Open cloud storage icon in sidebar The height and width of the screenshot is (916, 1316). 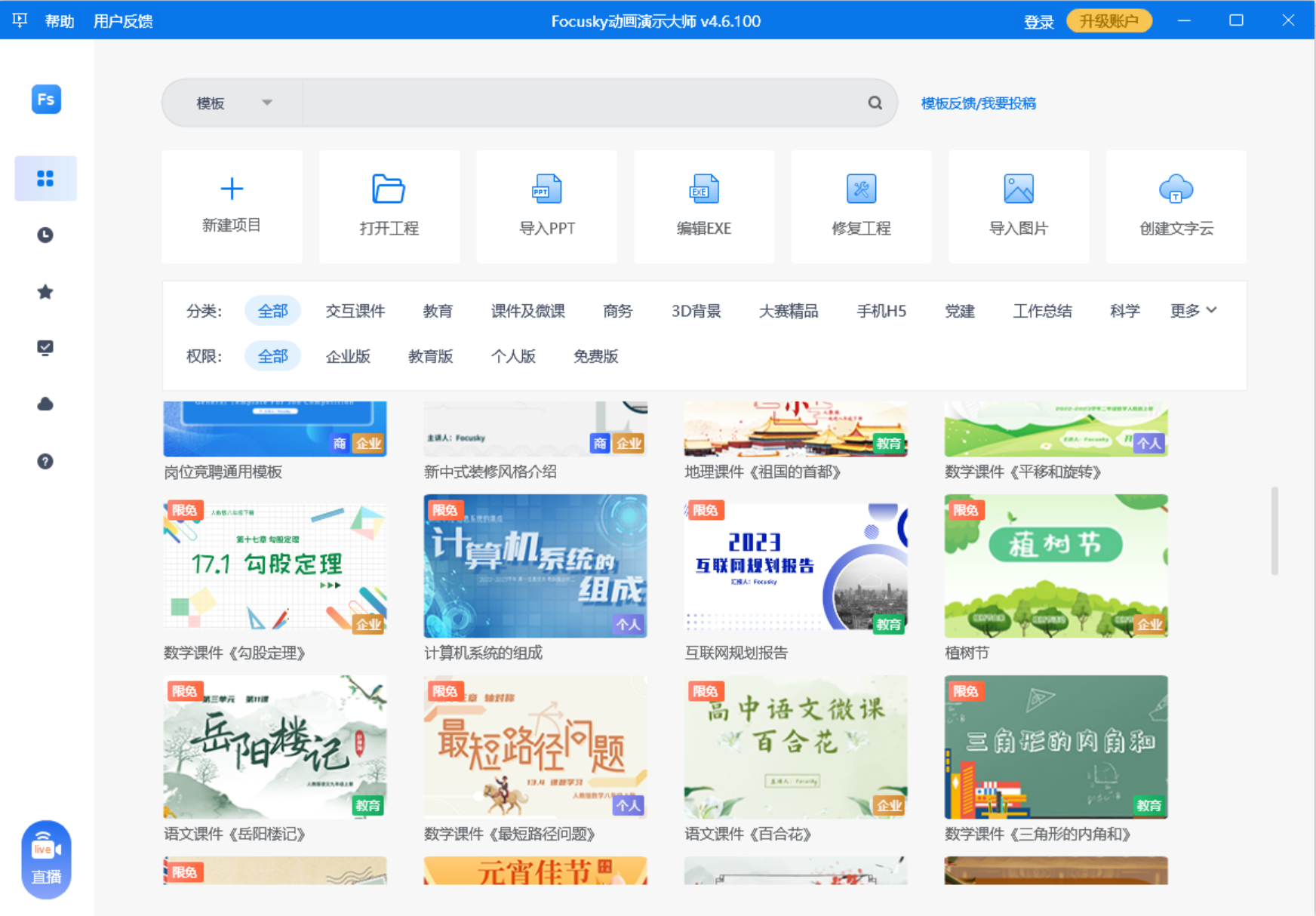click(x=45, y=404)
